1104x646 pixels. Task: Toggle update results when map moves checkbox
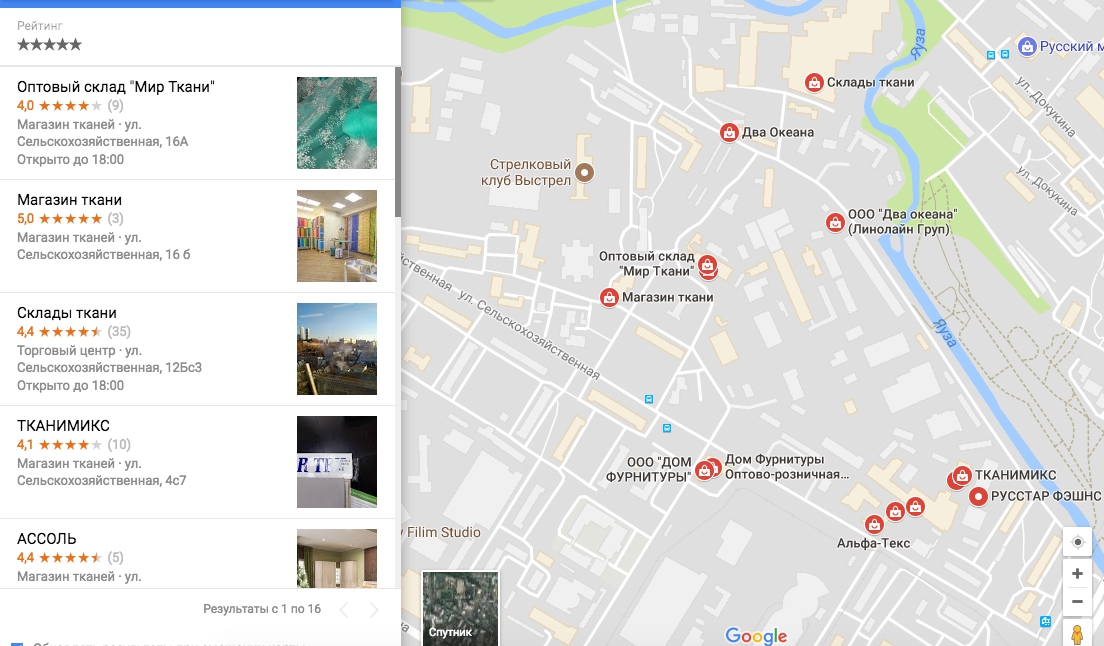(x=17, y=644)
